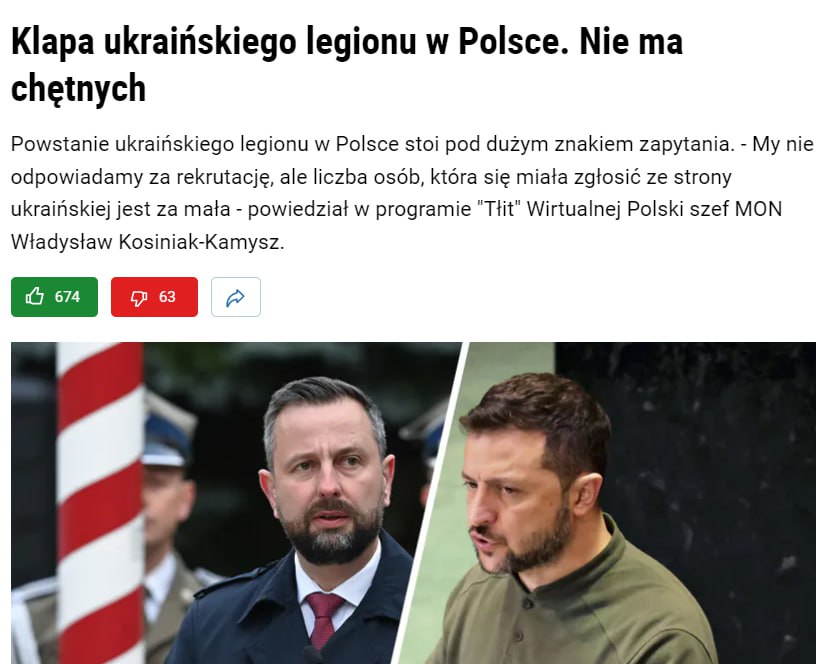Click the 674 likes count
Image resolution: width=829 pixels, height=664 pixels.
[67, 297]
